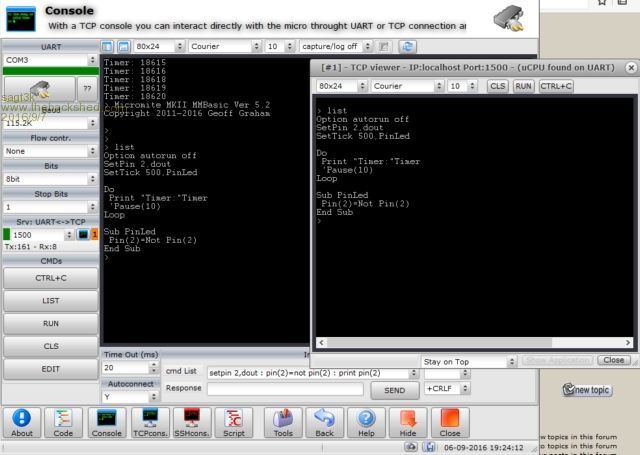Open the Code editor icon
This screenshot has height=455, width=640.
point(63,424)
